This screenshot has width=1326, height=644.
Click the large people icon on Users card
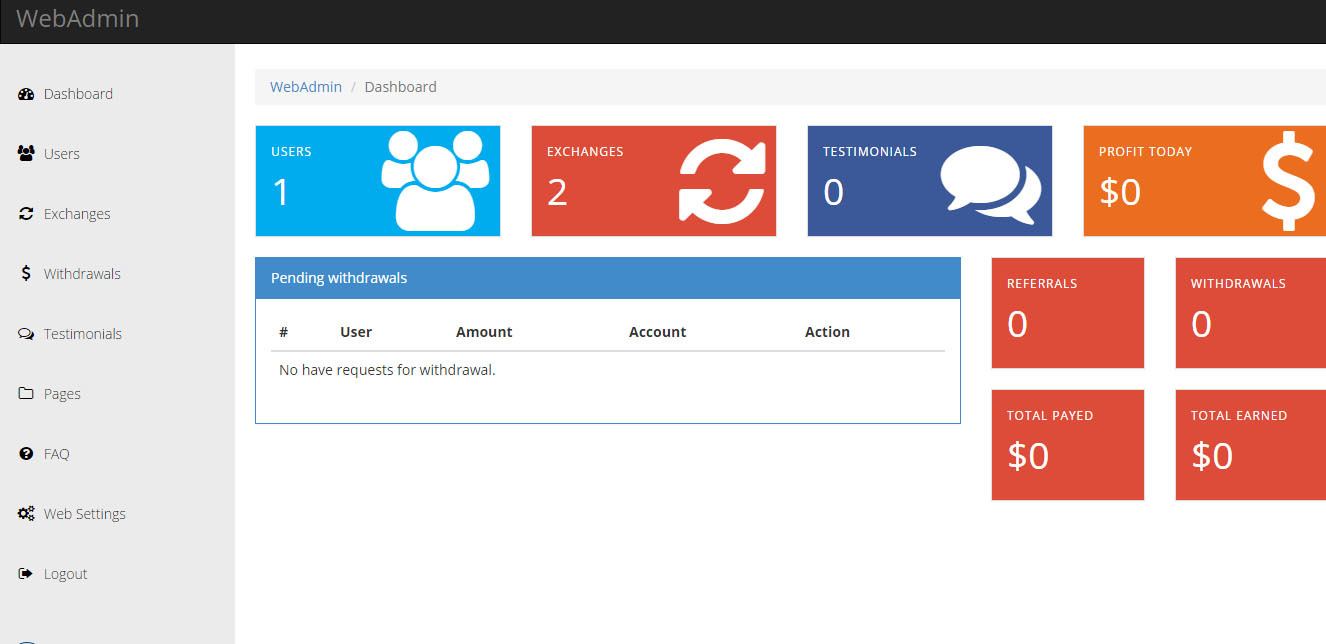pyautogui.click(x=435, y=181)
